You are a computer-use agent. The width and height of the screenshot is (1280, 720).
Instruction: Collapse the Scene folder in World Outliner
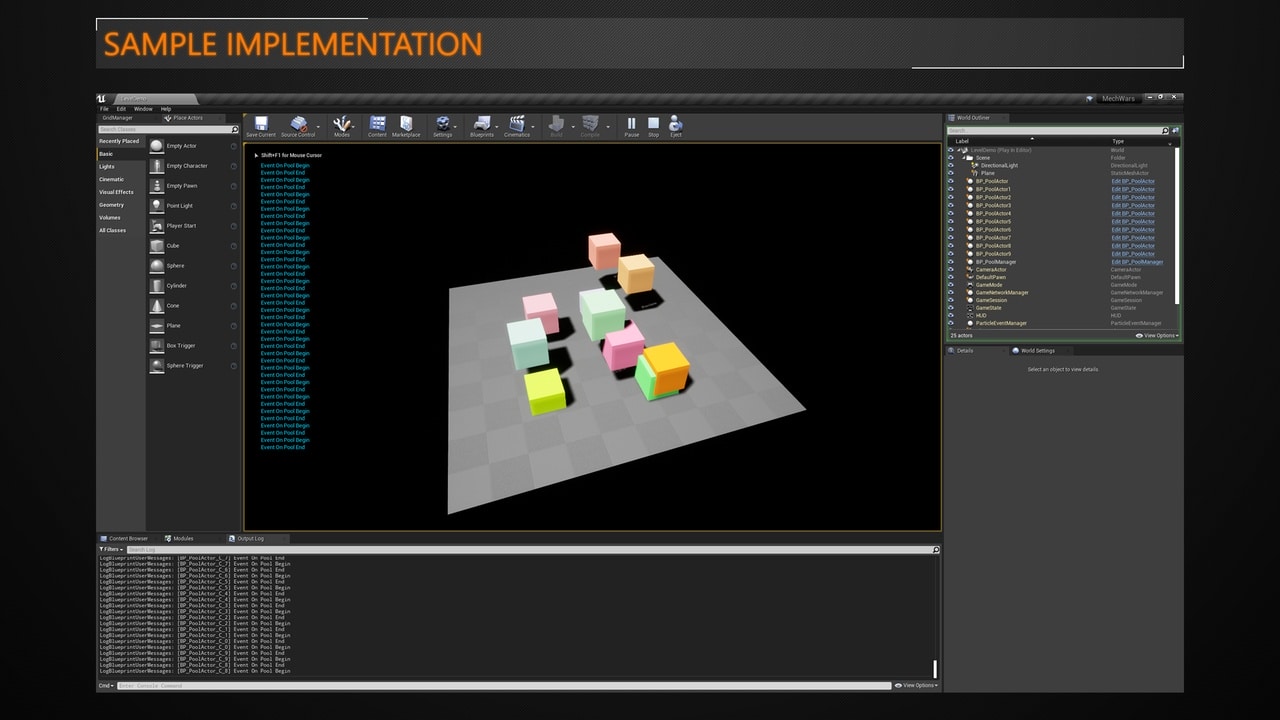pyautogui.click(x=962, y=158)
